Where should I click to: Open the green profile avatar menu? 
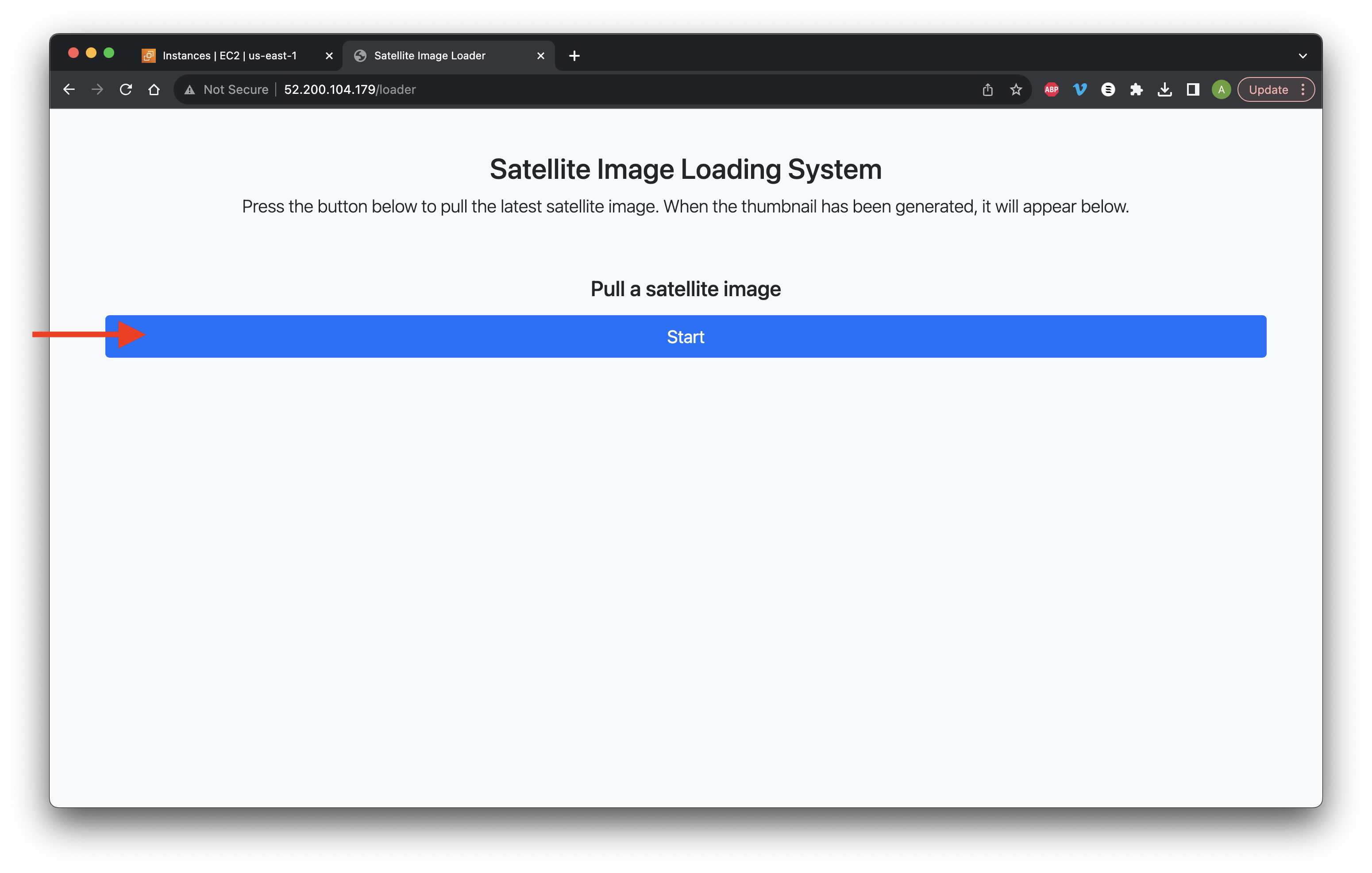point(1221,89)
